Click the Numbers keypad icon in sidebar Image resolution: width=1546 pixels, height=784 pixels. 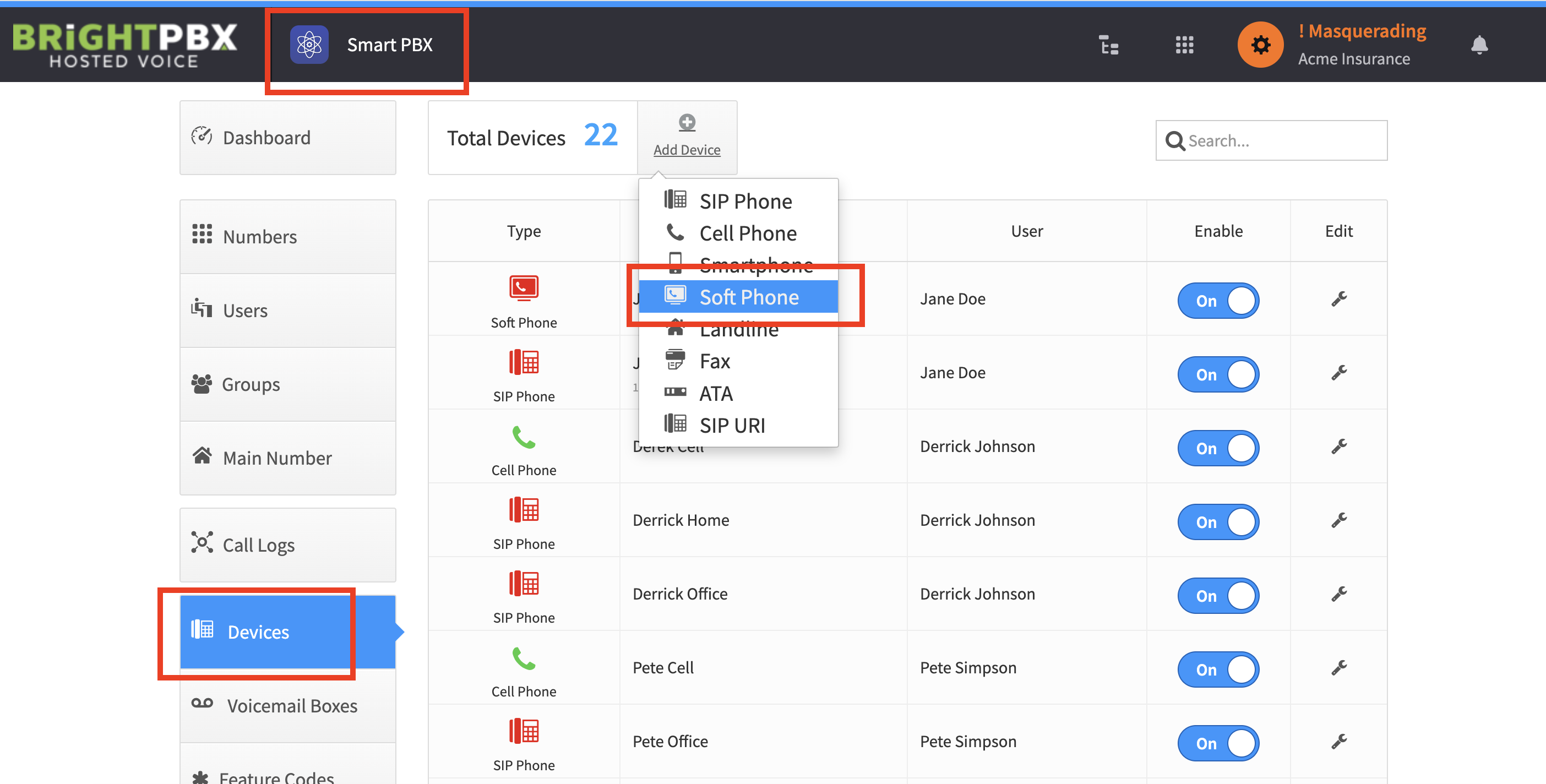pos(202,234)
